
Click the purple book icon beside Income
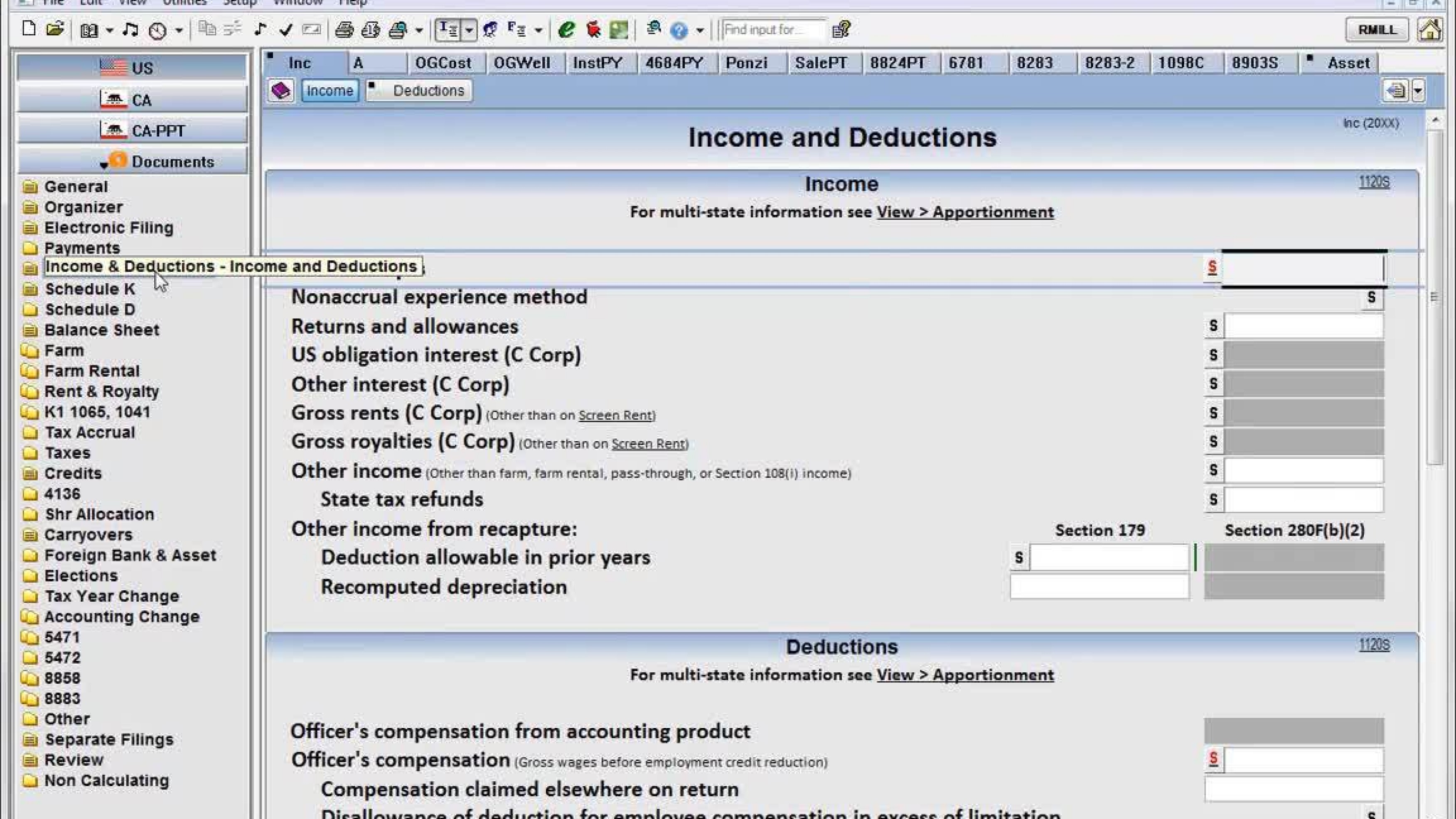(x=281, y=91)
